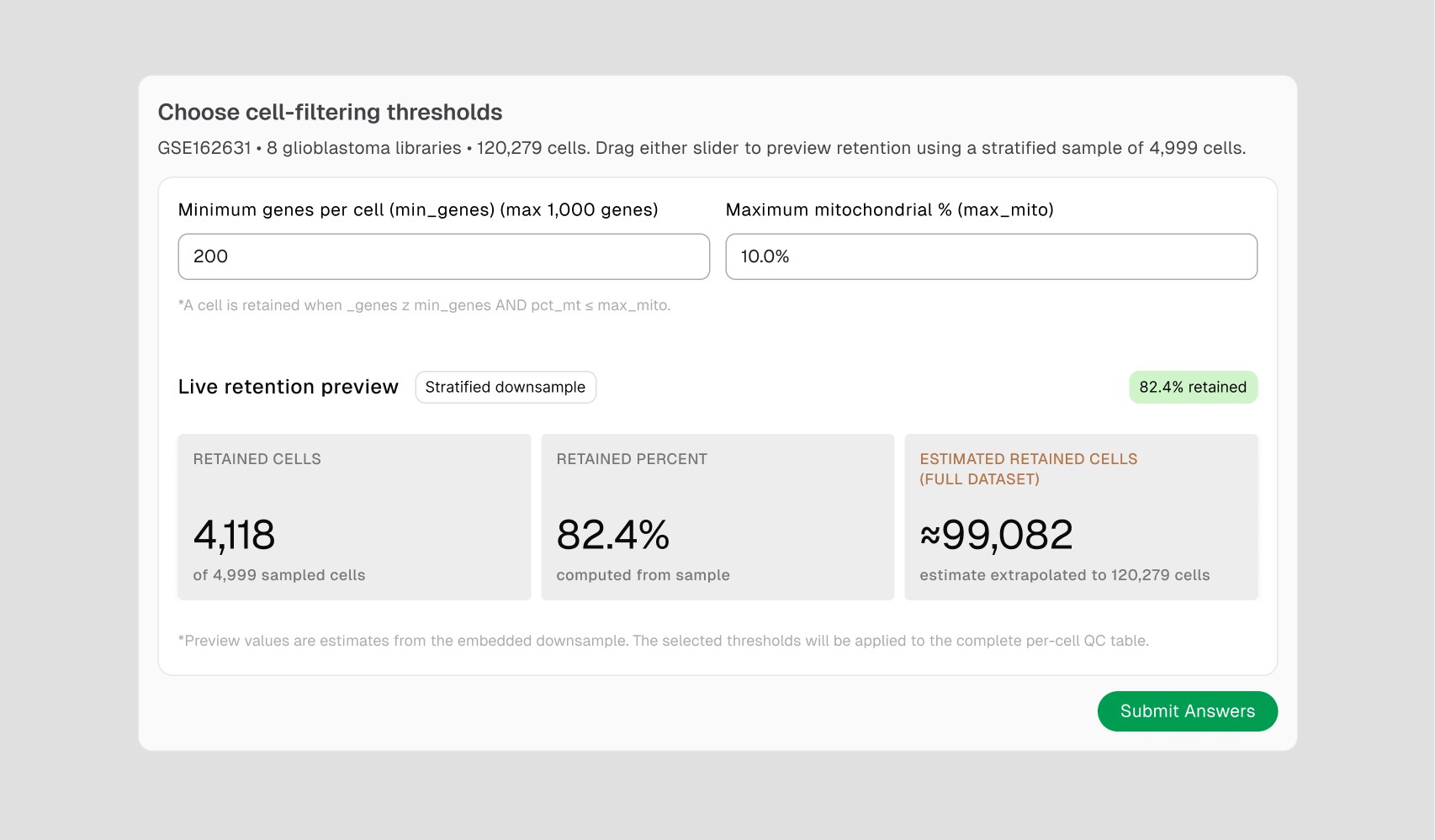Click the ≈99,082 estimated cells value
Image resolution: width=1435 pixels, height=840 pixels.
coord(997,535)
